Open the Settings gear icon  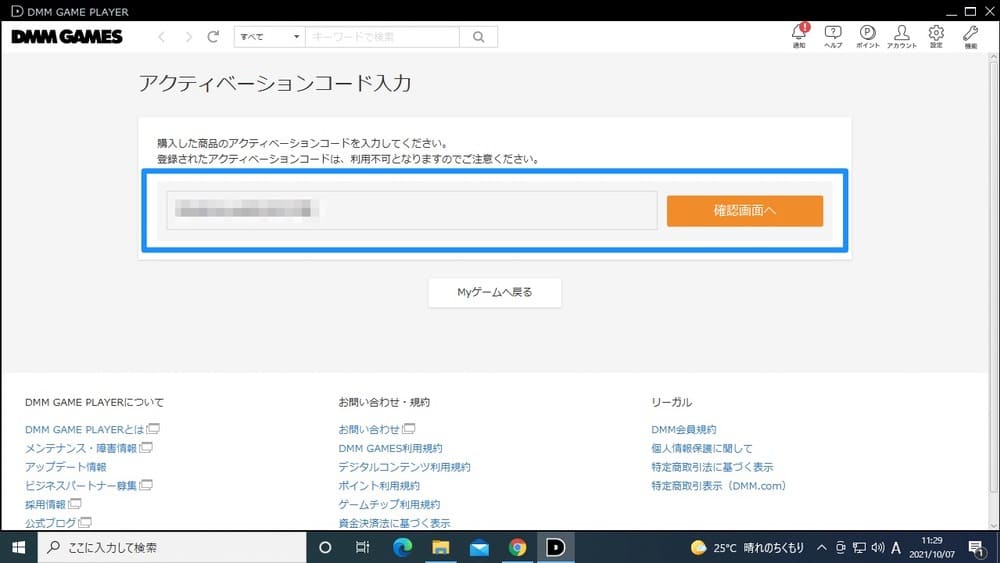(936, 34)
